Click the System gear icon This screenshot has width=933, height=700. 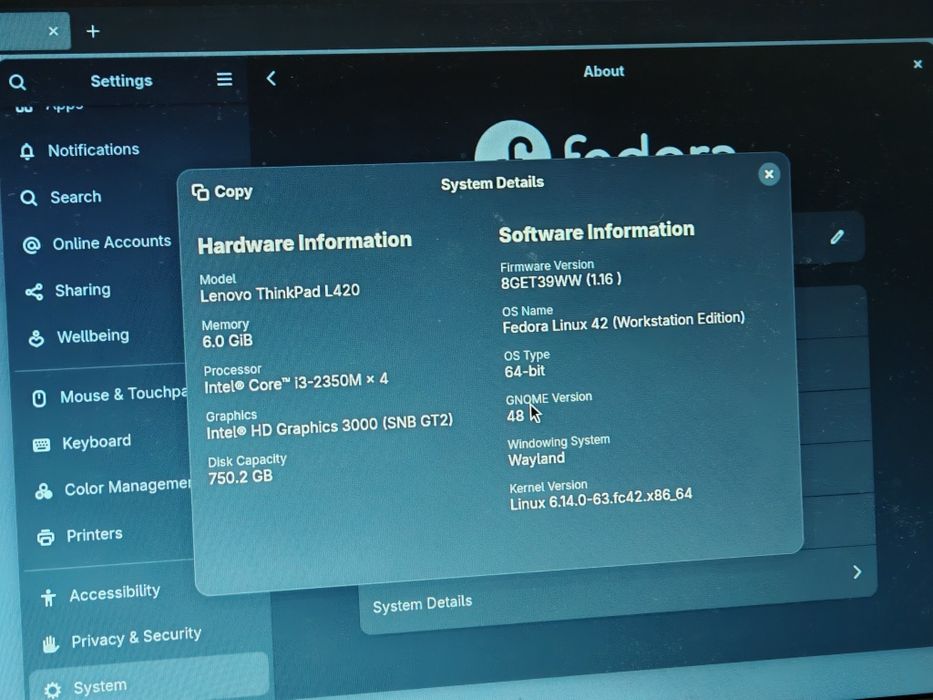52,689
